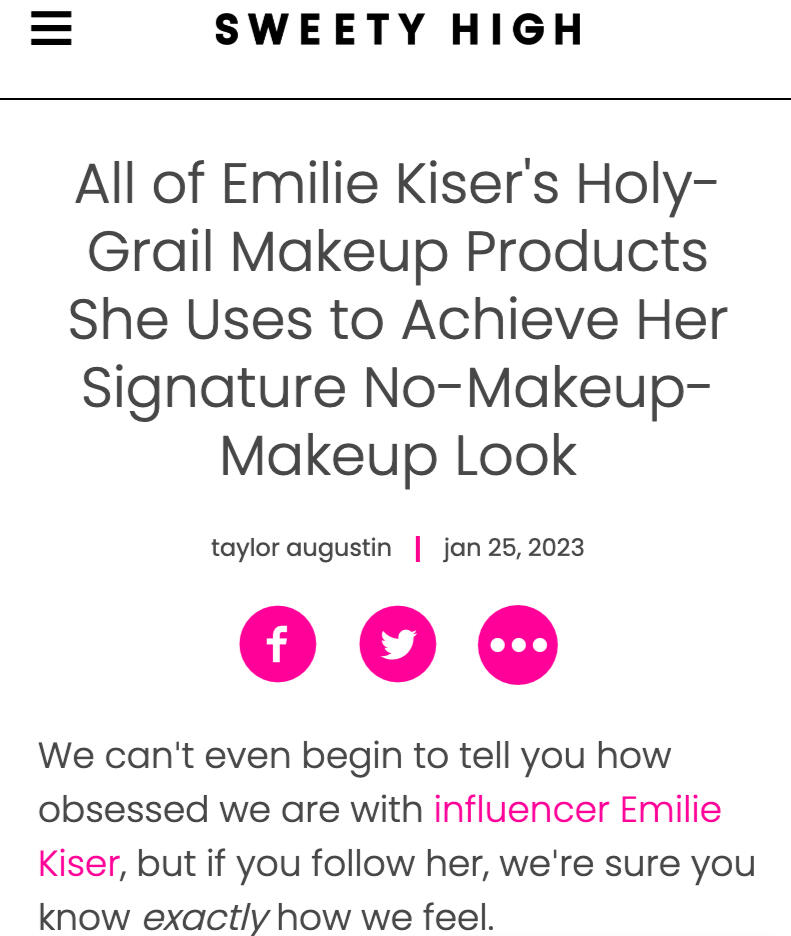Click "Makeup Look" ending the headline
The width and height of the screenshot is (791, 936).
(x=398, y=456)
